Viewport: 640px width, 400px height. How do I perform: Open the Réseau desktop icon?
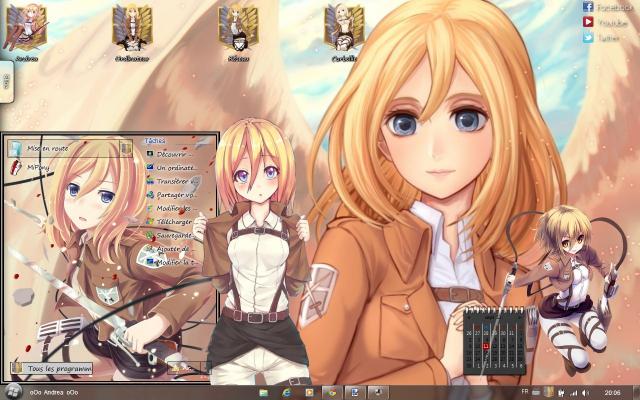(x=238, y=28)
